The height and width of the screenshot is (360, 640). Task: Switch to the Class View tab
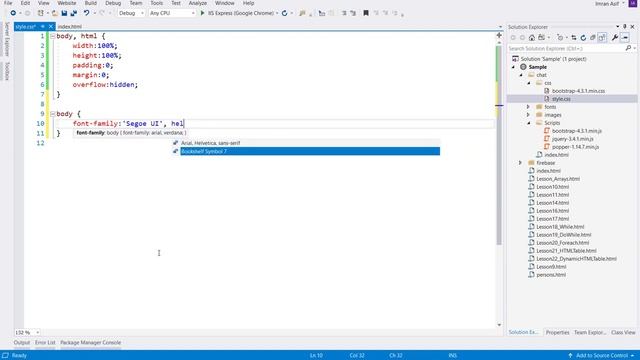[x=623, y=333]
